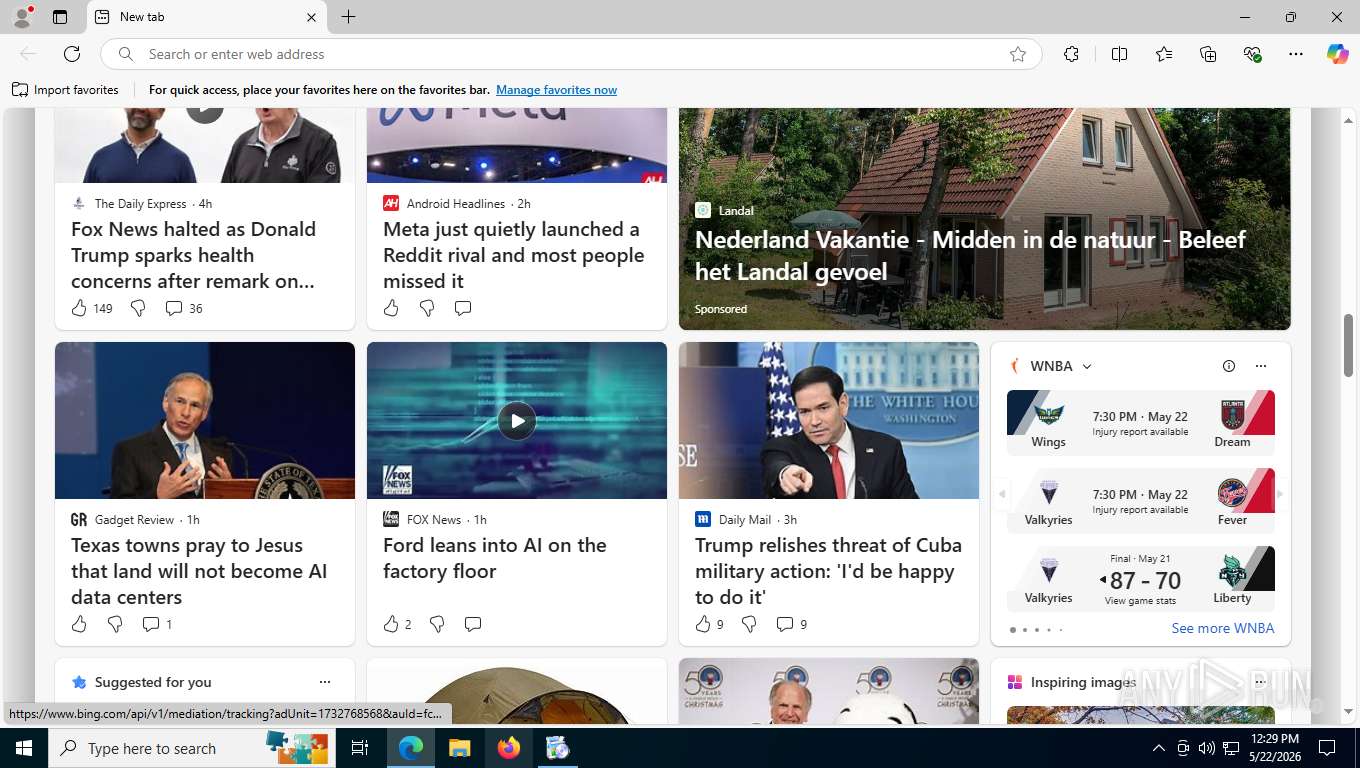
Task: Open Suggested for you options menu
Action: point(325,682)
